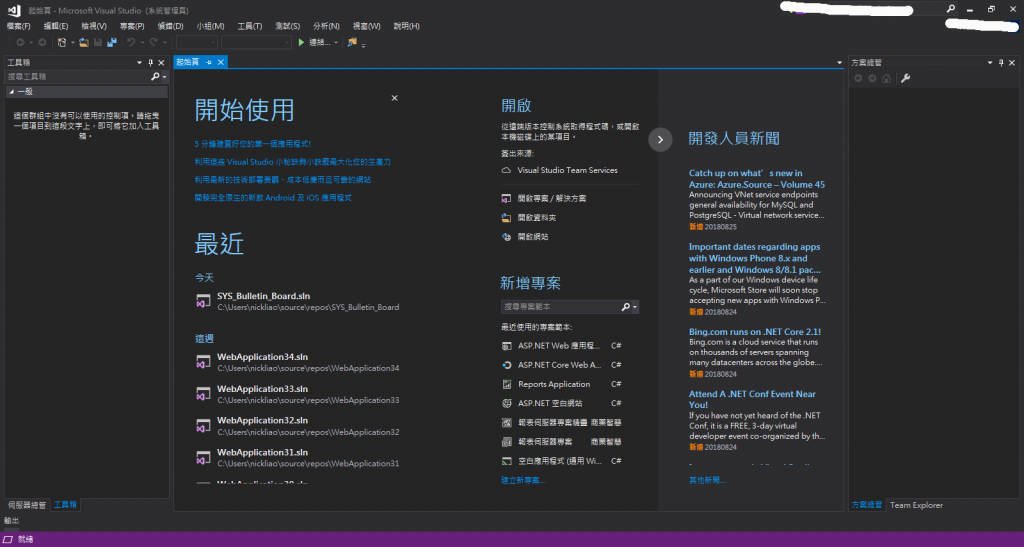Screen dimensions: 1024x547
Task: Pin the 方案總管 panel with pushpin icon
Action: [1001, 63]
